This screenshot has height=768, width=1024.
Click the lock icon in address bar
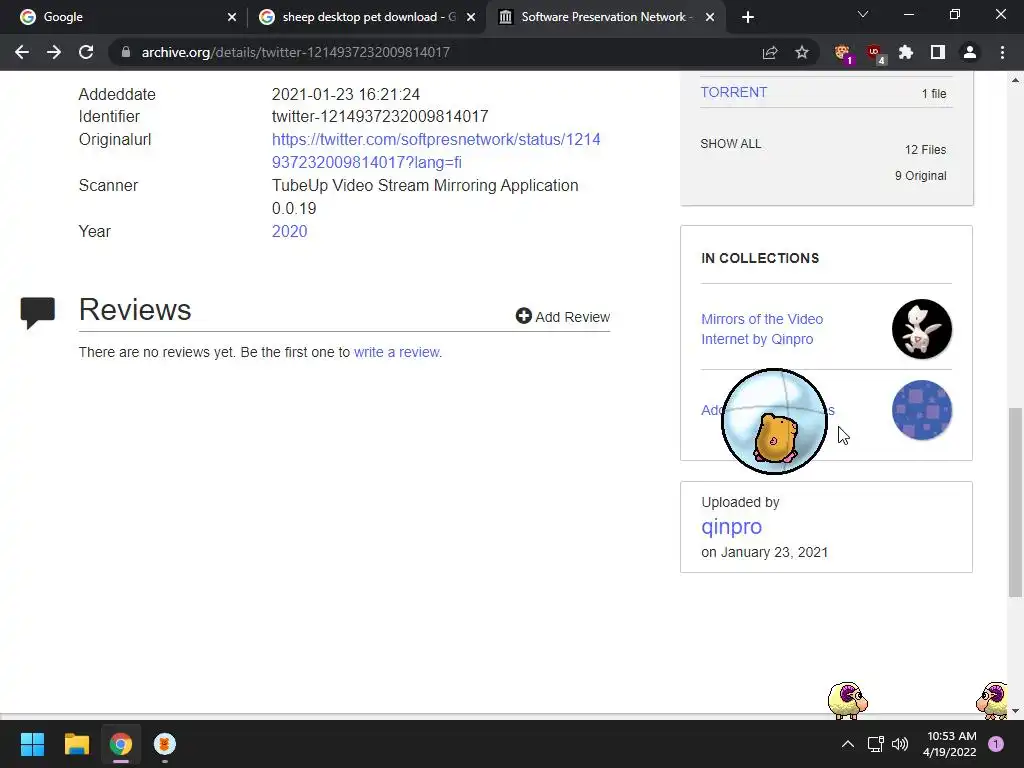tap(126, 52)
